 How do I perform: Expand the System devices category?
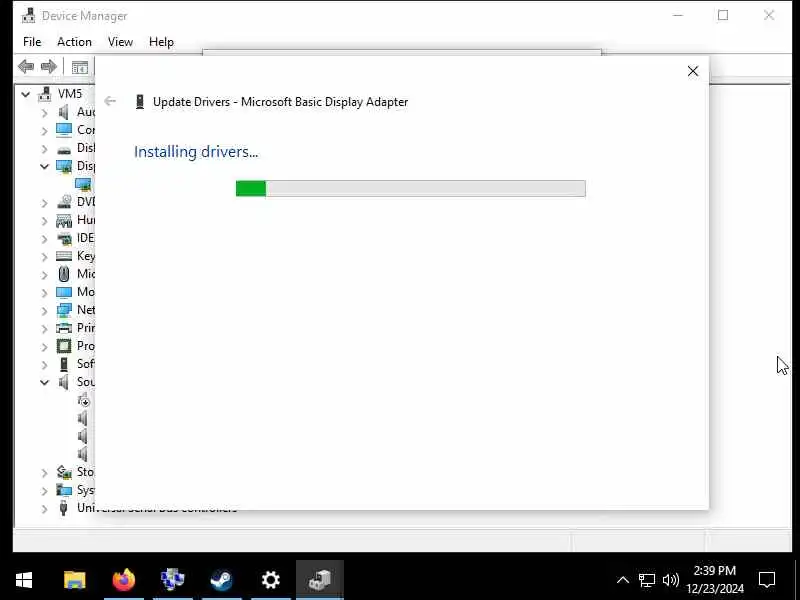click(44, 491)
